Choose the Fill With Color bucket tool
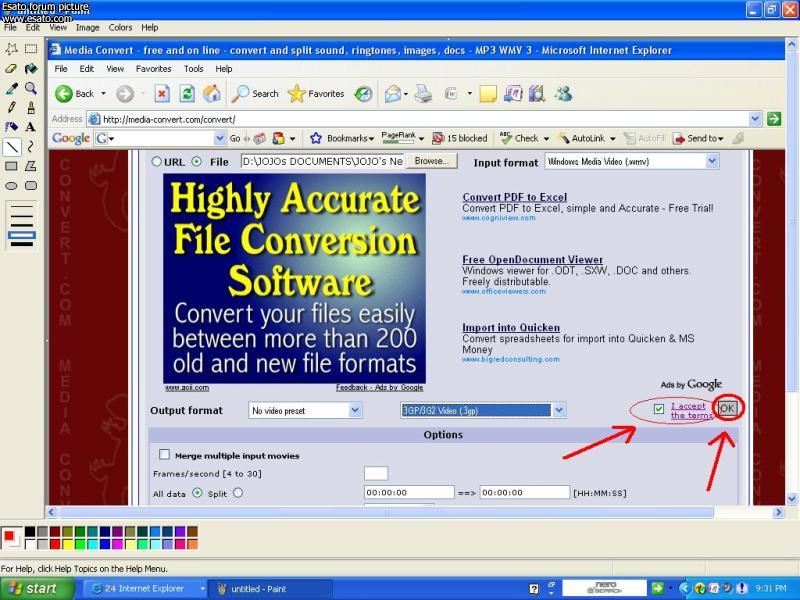The height and width of the screenshot is (600, 800). point(31,68)
